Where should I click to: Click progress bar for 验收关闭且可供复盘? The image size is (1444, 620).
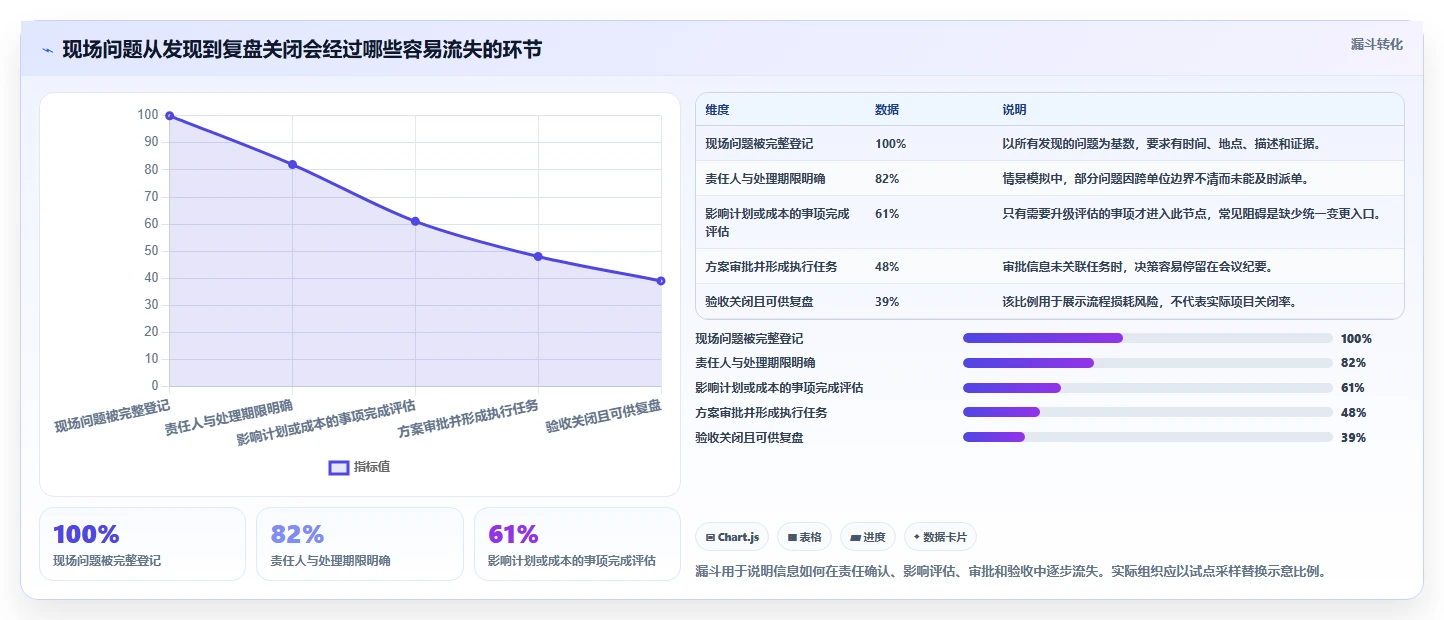(1147, 437)
